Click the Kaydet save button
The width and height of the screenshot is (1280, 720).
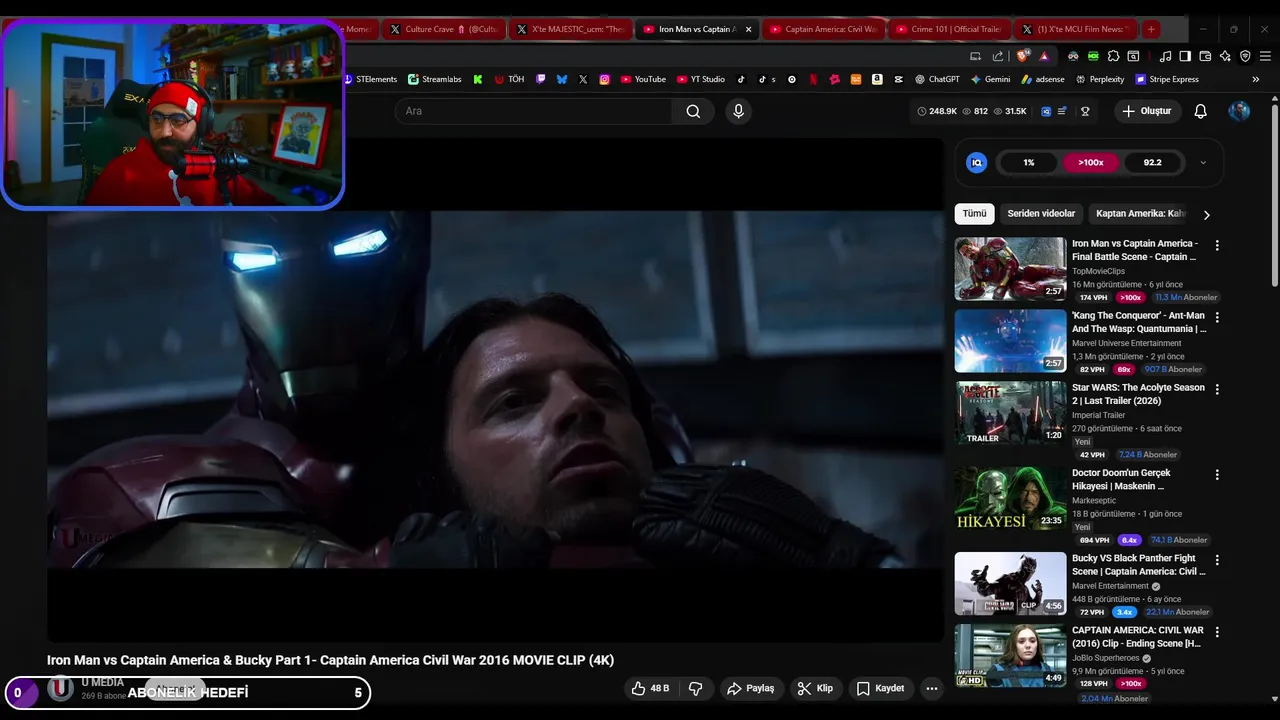880,688
